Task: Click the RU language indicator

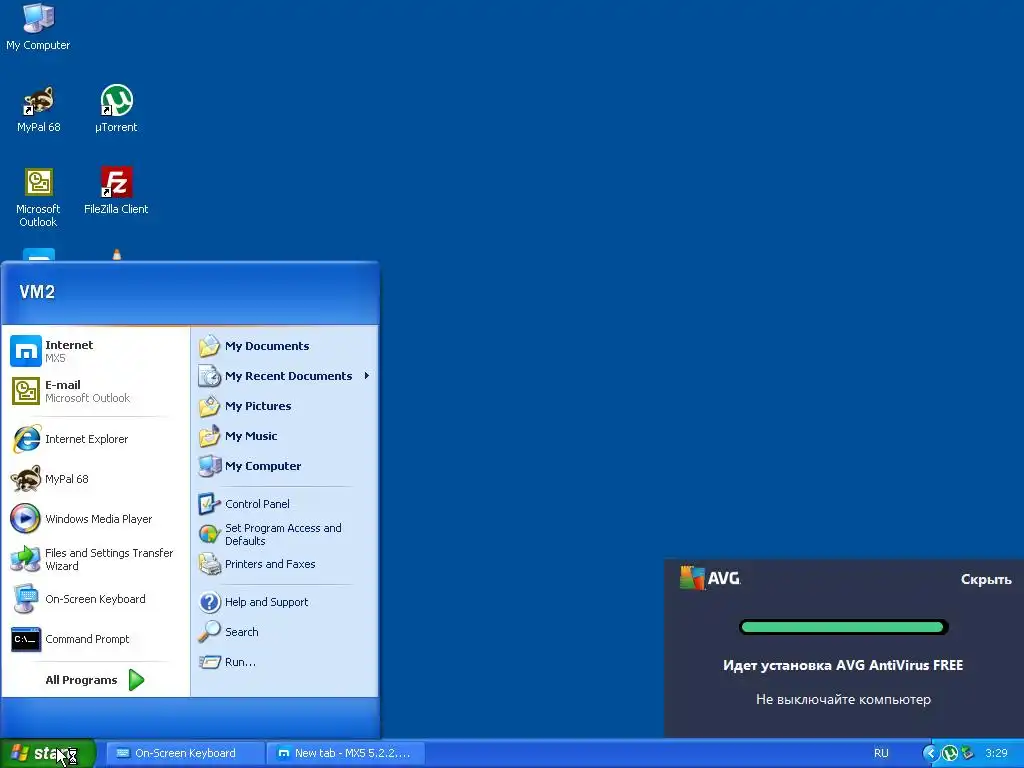Action: 881,754
